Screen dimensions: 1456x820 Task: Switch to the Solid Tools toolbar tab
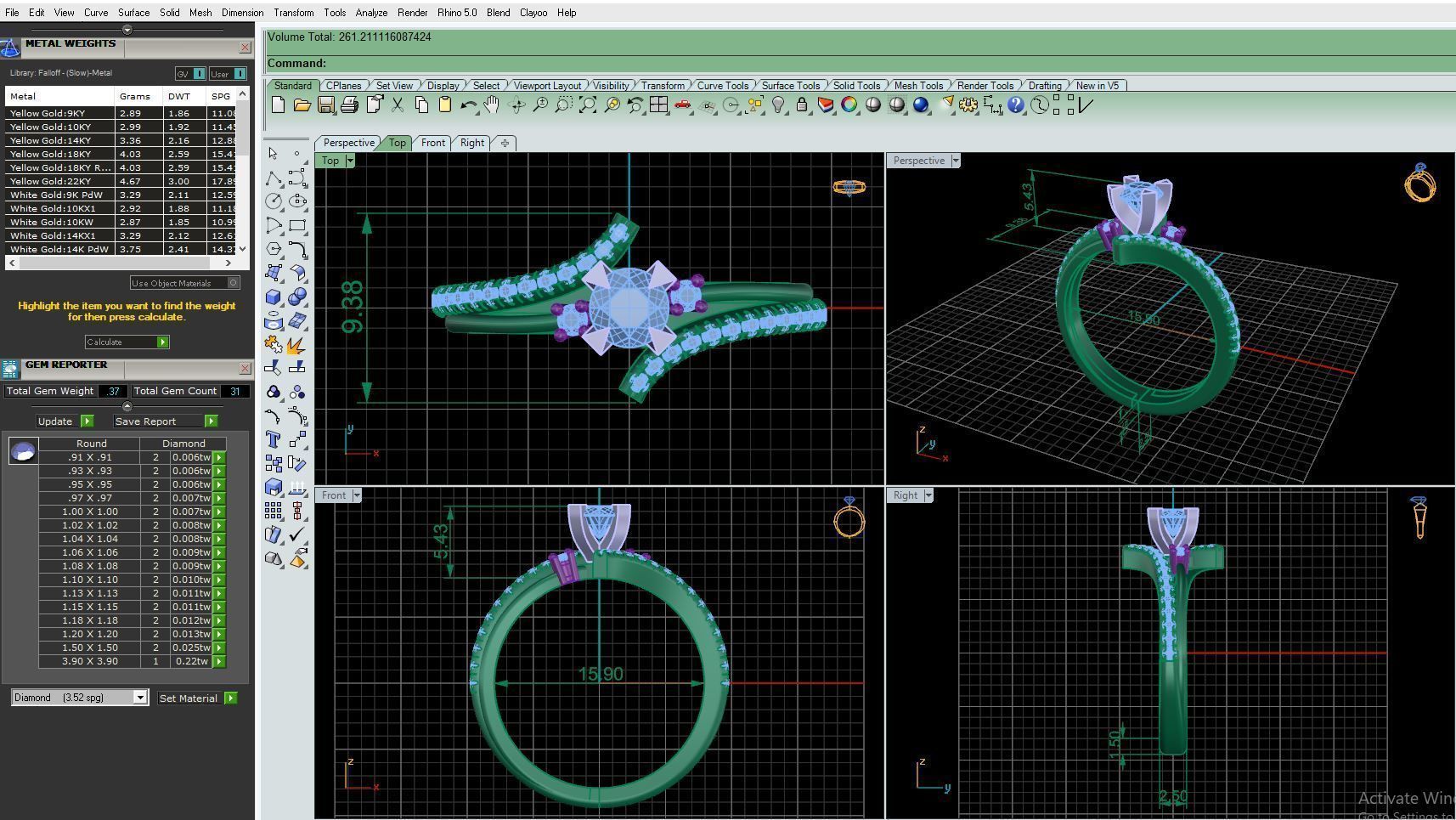point(856,86)
